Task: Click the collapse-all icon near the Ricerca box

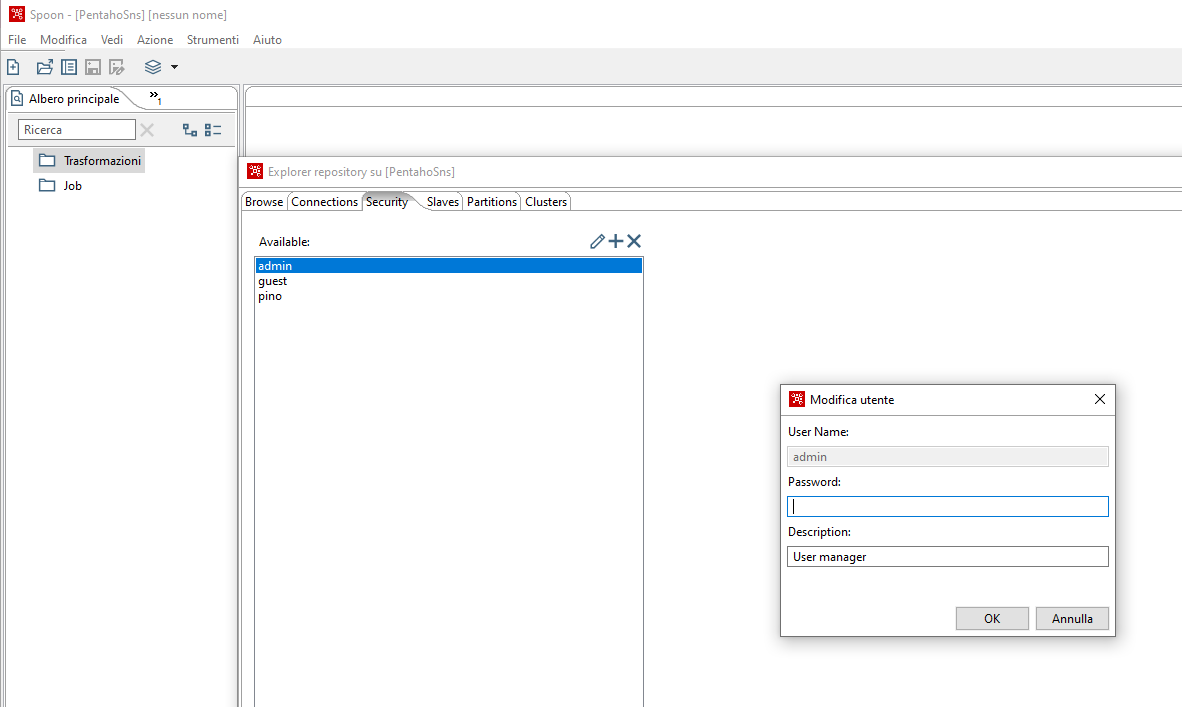Action: [212, 129]
